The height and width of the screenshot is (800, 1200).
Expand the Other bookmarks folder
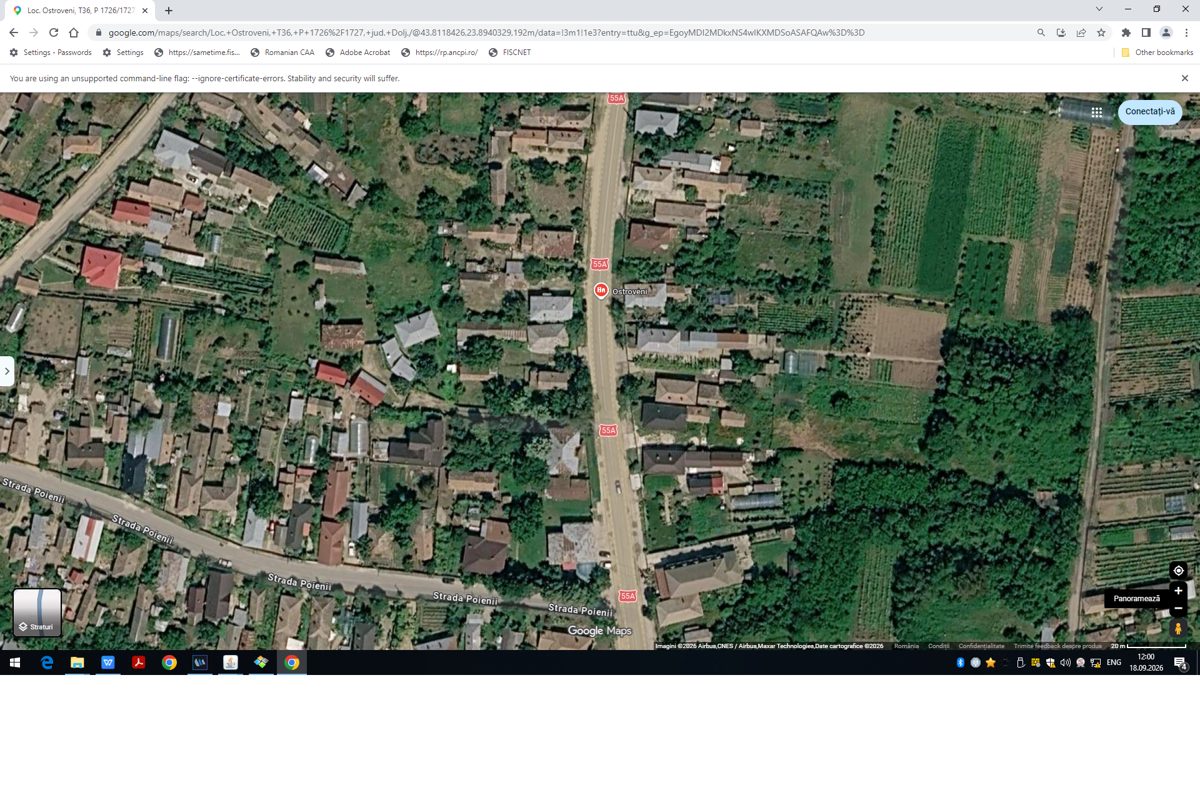pos(1157,52)
